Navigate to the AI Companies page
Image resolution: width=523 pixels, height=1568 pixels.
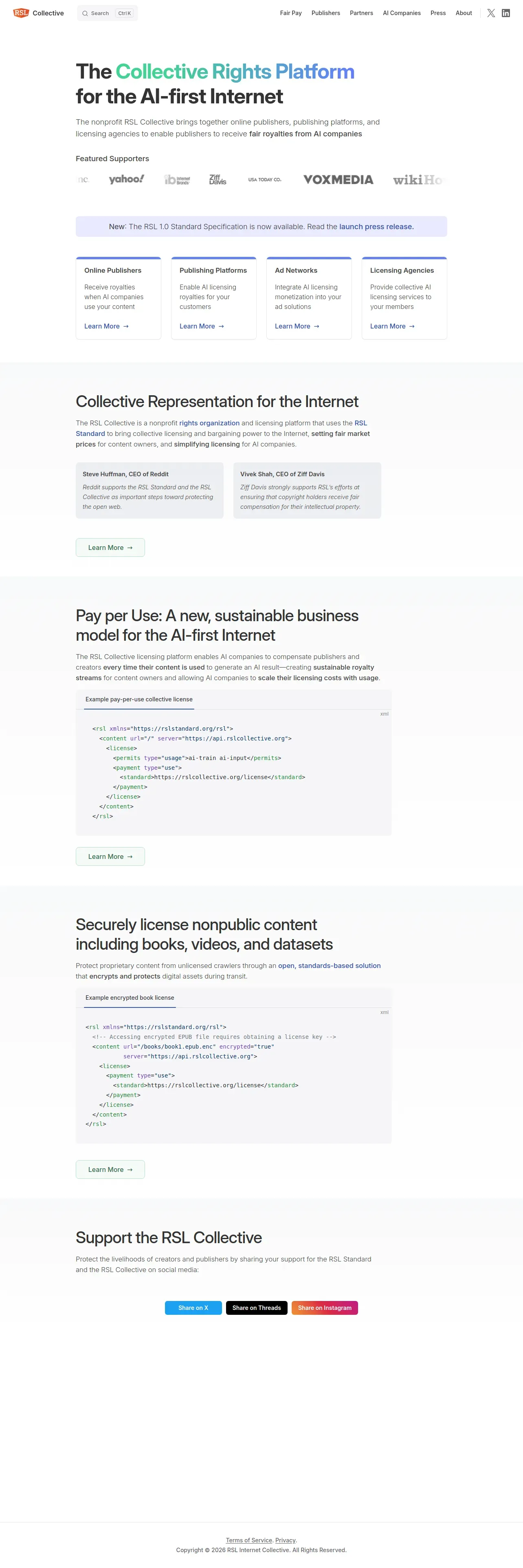401,13
